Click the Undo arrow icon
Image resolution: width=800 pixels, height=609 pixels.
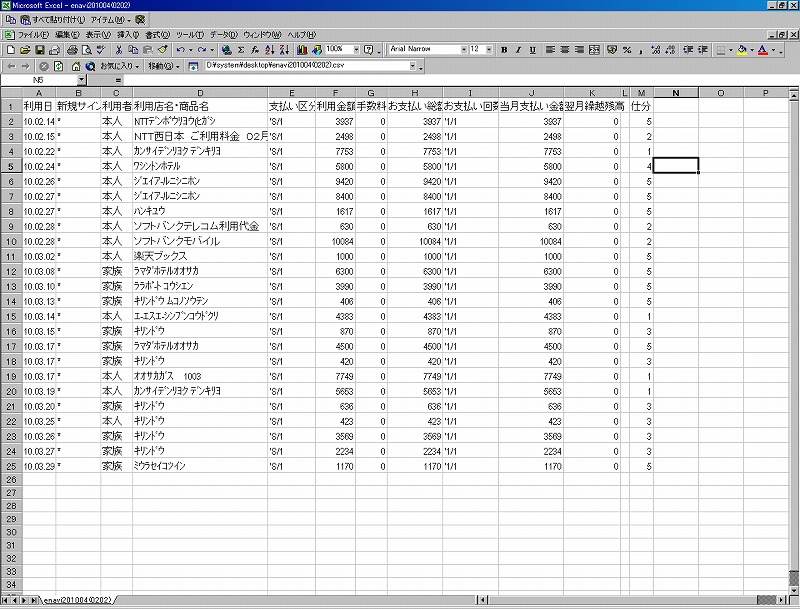tap(180, 50)
